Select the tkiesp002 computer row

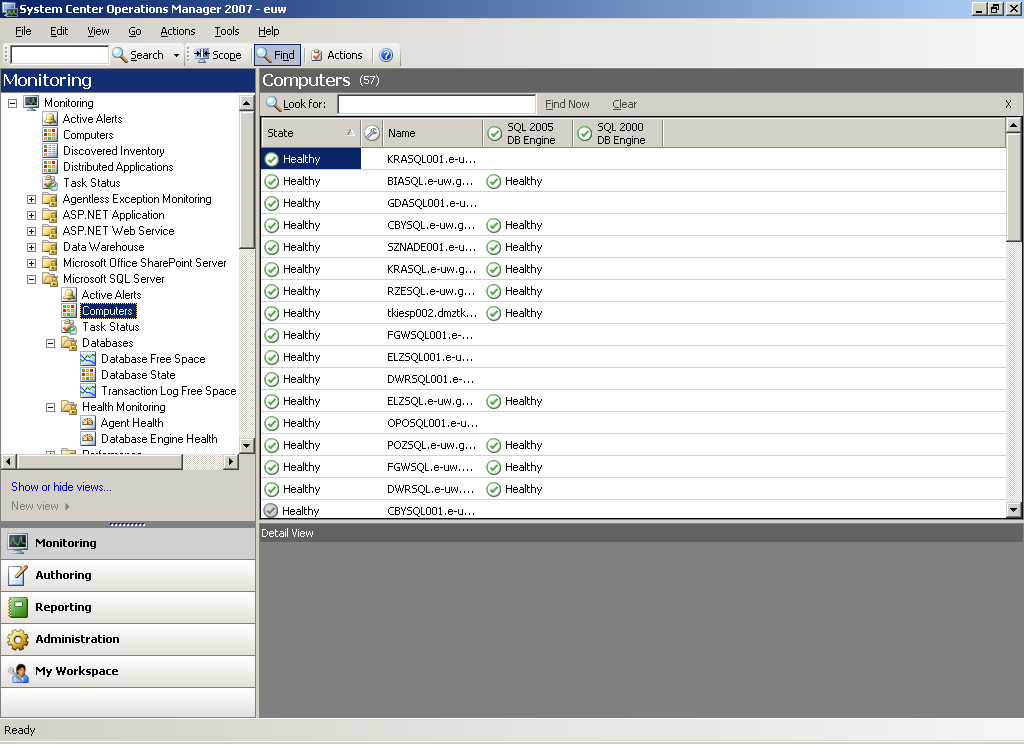pyautogui.click(x=633, y=313)
